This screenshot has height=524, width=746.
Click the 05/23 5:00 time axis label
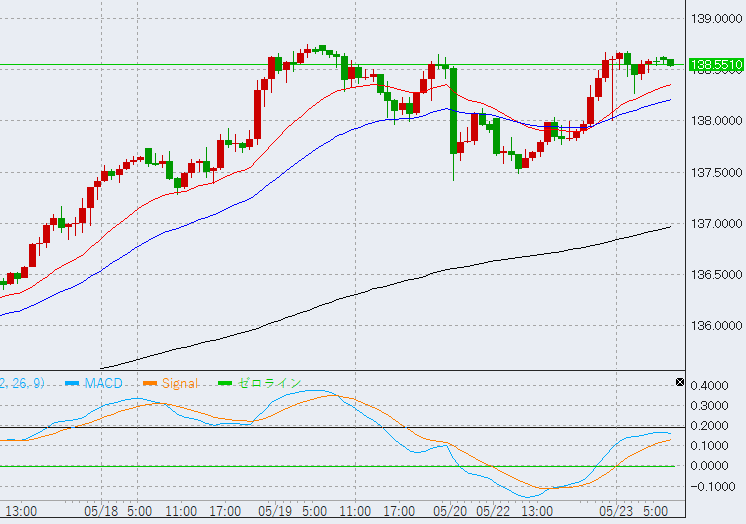pyautogui.click(x=640, y=510)
